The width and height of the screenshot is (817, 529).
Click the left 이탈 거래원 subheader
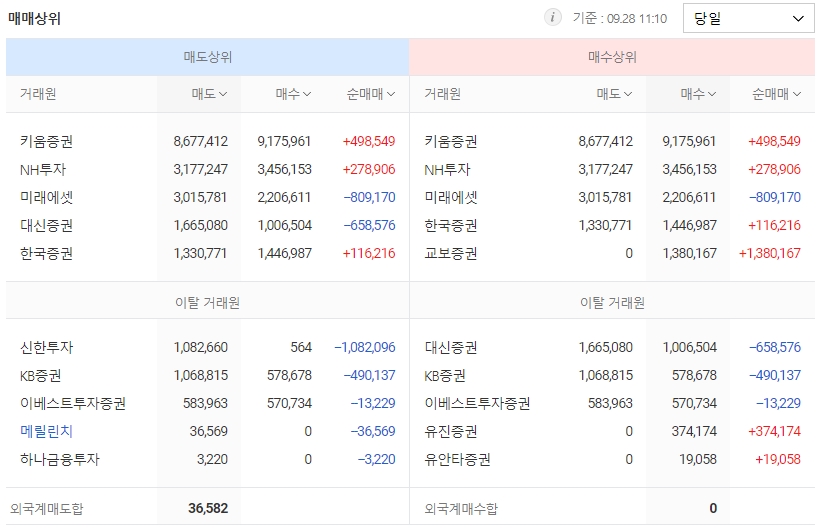coord(207,303)
